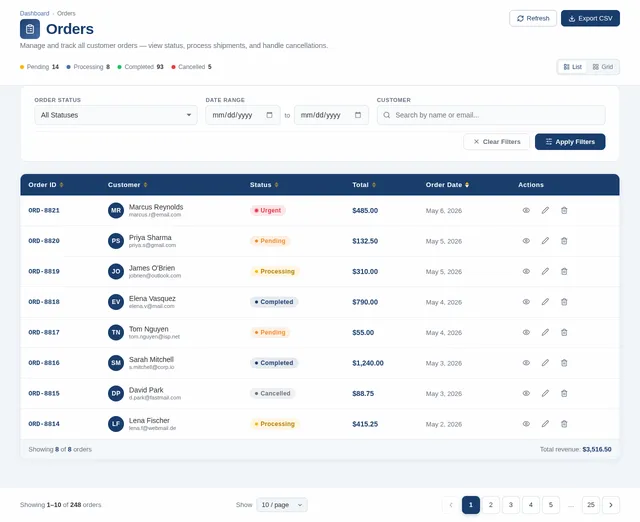Screen dimensions: 640x522
Task: Go to page 2
Action: click(x=491, y=505)
